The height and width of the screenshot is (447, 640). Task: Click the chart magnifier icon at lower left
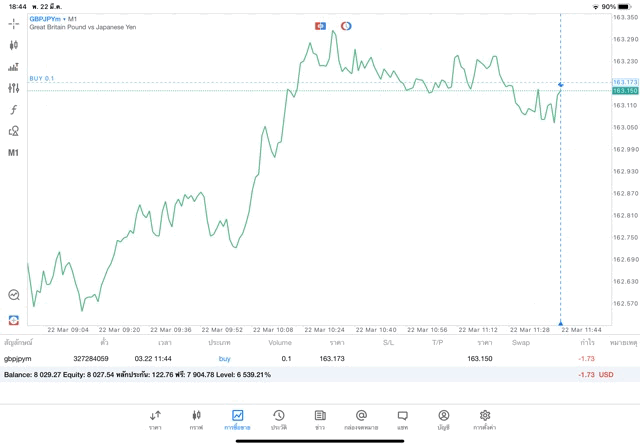pyautogui.click(x=14, y=295)
